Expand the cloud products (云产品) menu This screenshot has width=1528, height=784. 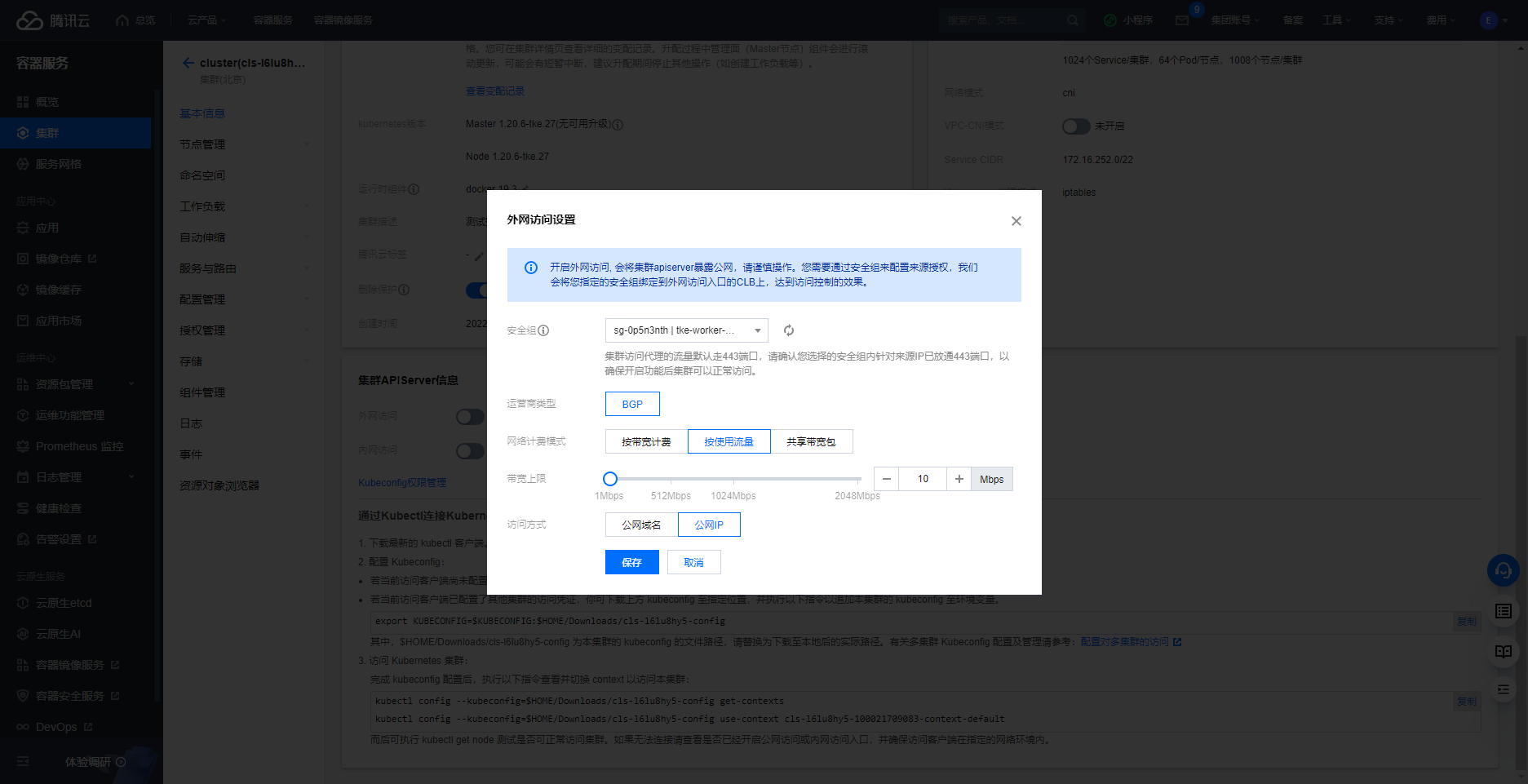206,20
